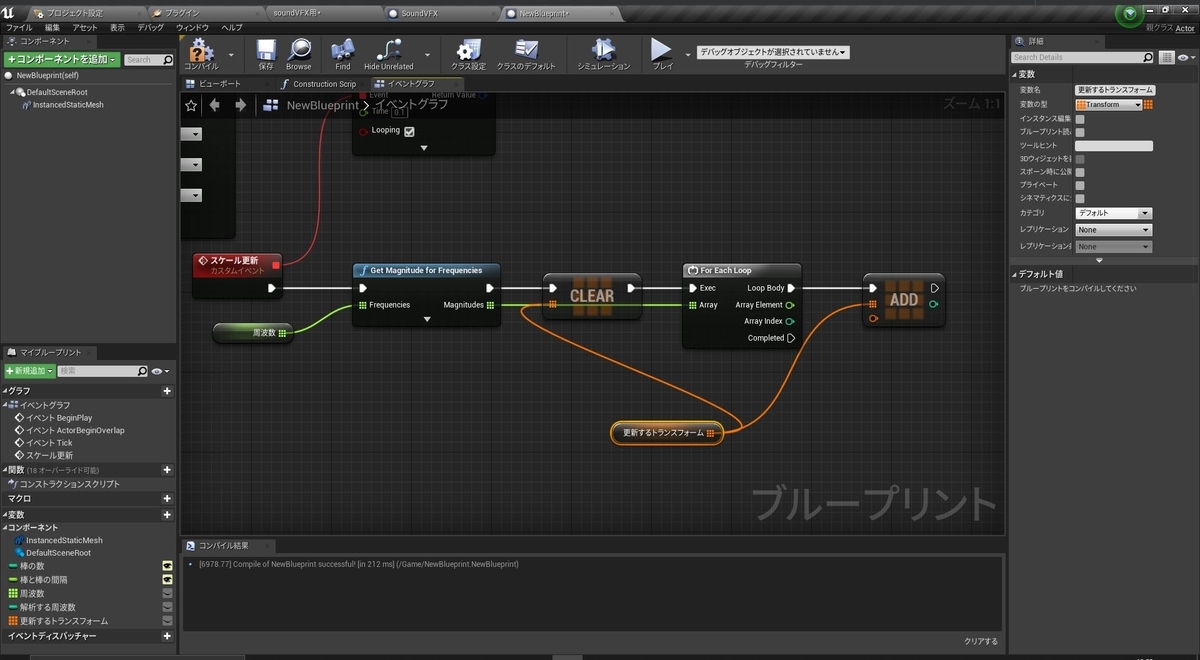Screen dimensions: 1200x660
Task: Select InstancedStaticMesh in components tree
Action: 68,104
